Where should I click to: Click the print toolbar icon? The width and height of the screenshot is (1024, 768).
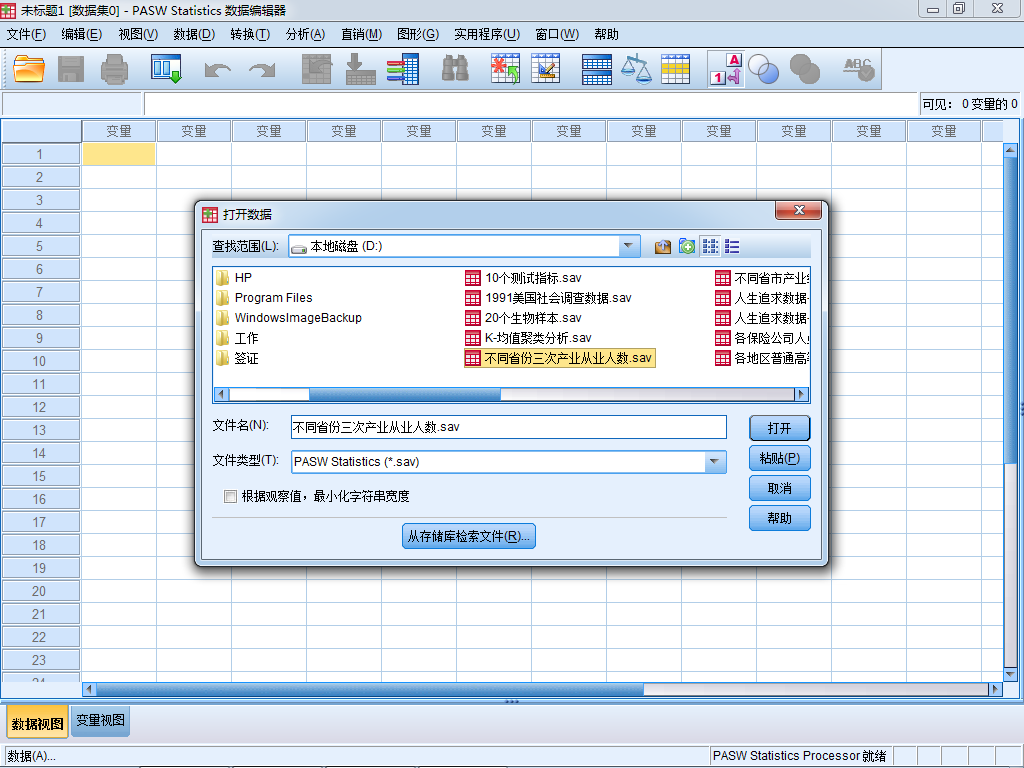[114, 69]
